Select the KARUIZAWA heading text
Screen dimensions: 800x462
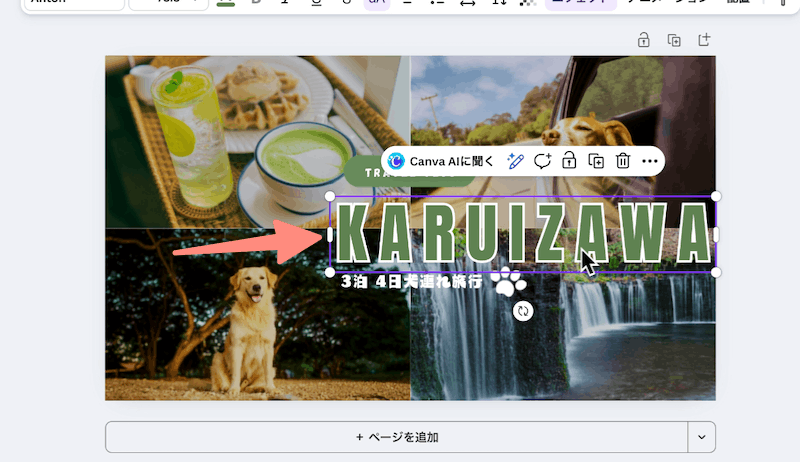pyautogui.click(x=523, y=234)
